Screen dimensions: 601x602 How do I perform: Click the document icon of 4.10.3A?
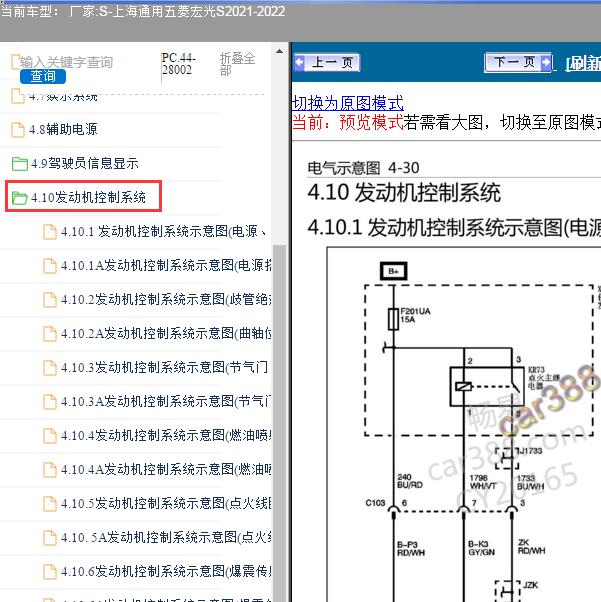(x=50, y=402)
